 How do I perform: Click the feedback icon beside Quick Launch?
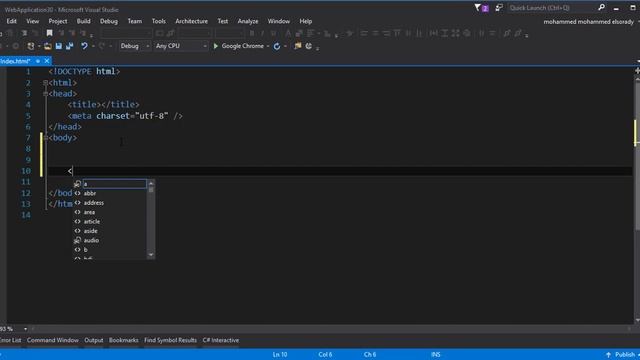coord(499,8)
